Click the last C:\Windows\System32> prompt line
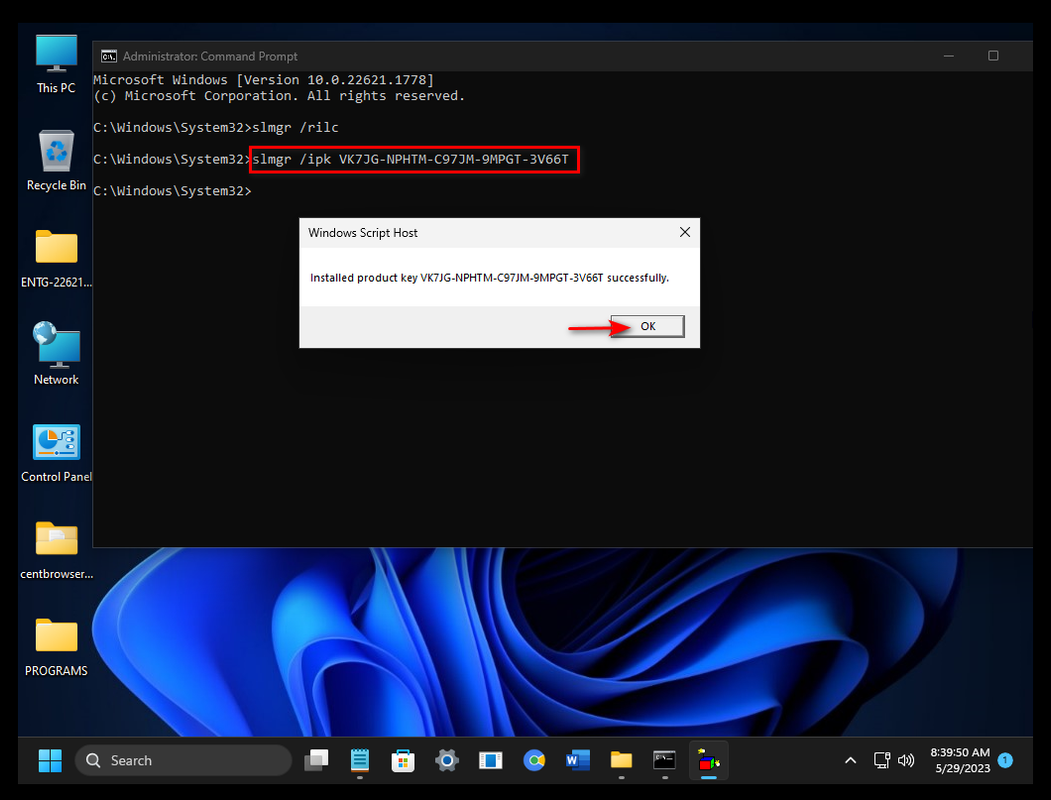This screenshot has width=1051, height=800. 172,191
